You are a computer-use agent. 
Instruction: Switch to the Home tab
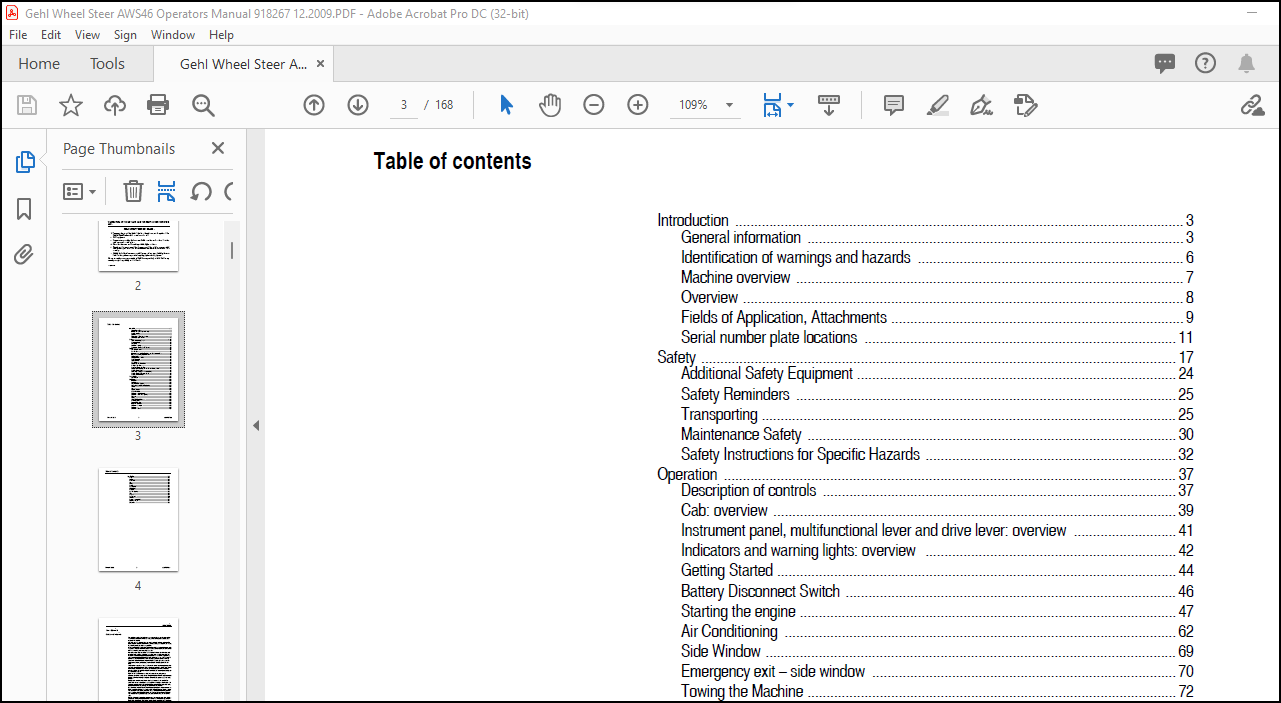click(39, 63)
